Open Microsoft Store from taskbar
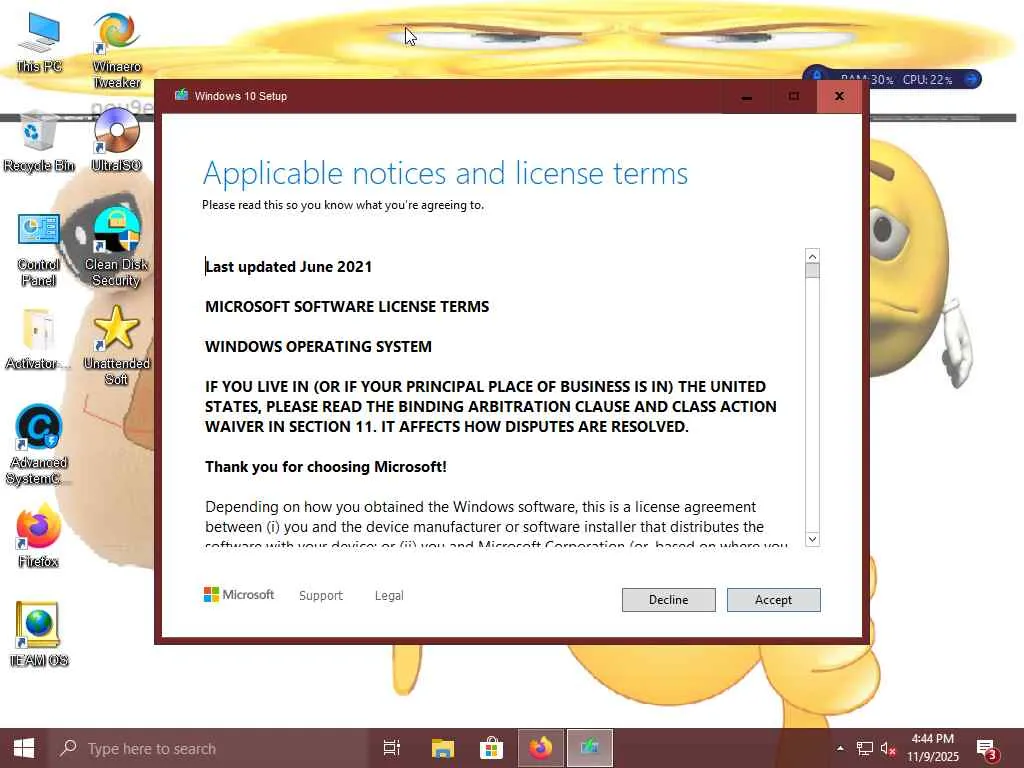 [x=491, y=748]
